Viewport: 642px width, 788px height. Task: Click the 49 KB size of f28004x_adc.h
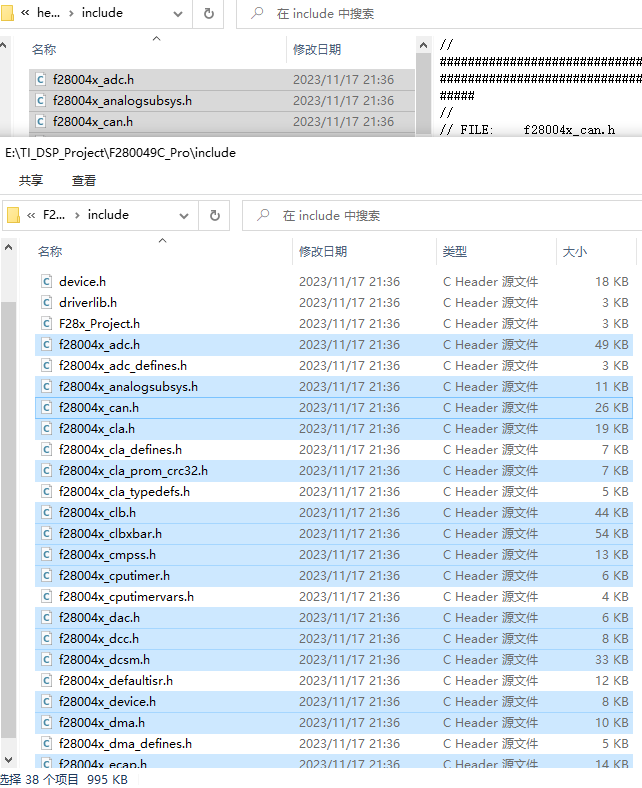click(611, 345)
